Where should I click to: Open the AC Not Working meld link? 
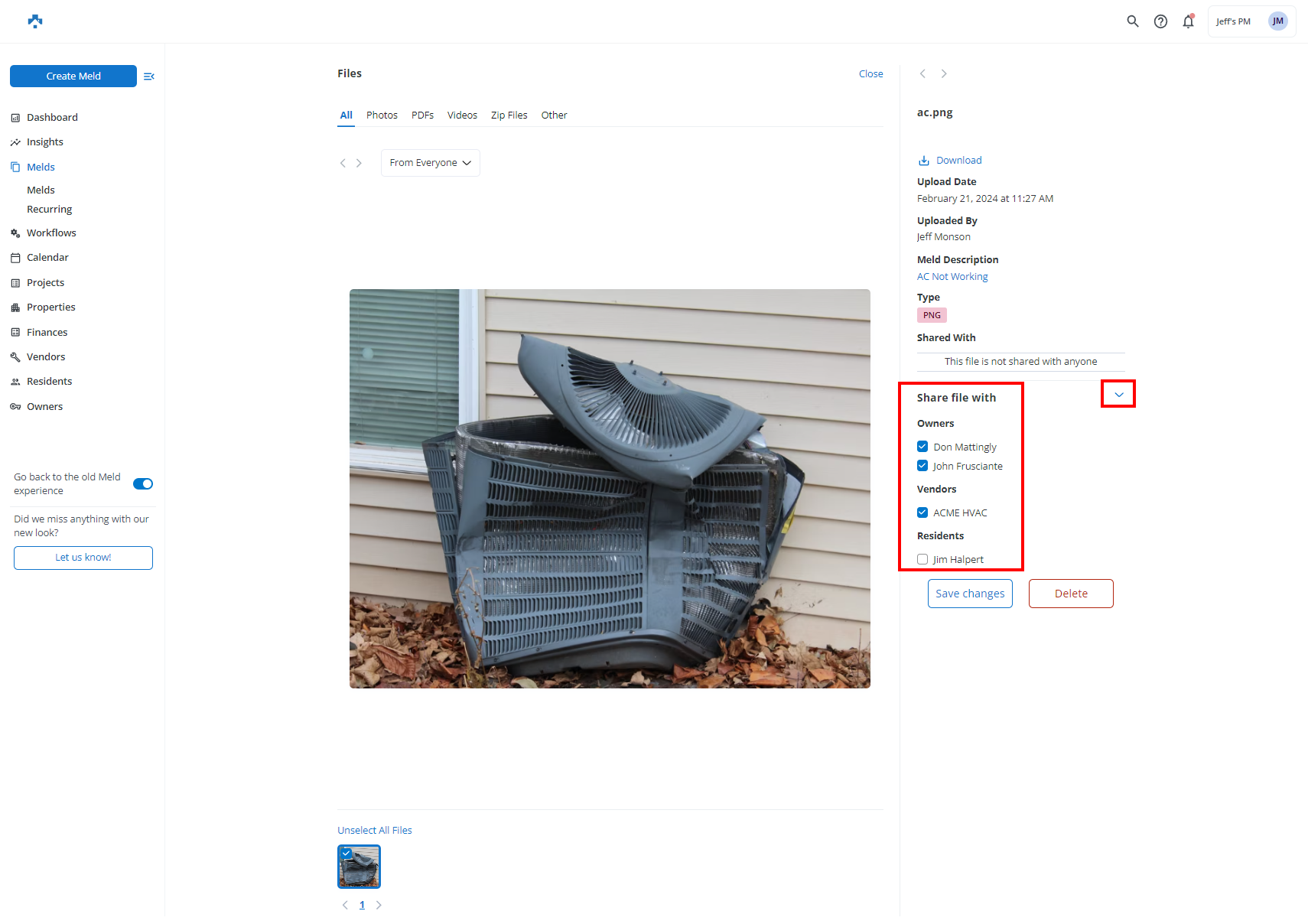click(952, 277)
